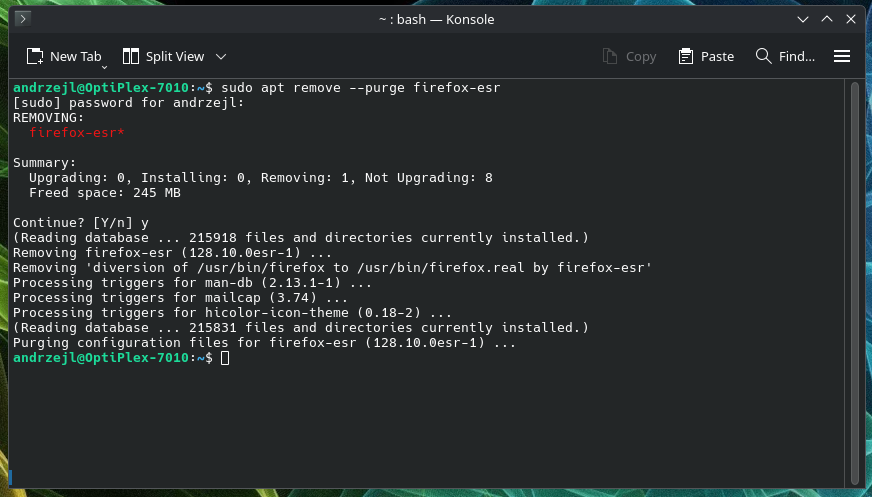Click the Split View icon

[x=131, y=56]
